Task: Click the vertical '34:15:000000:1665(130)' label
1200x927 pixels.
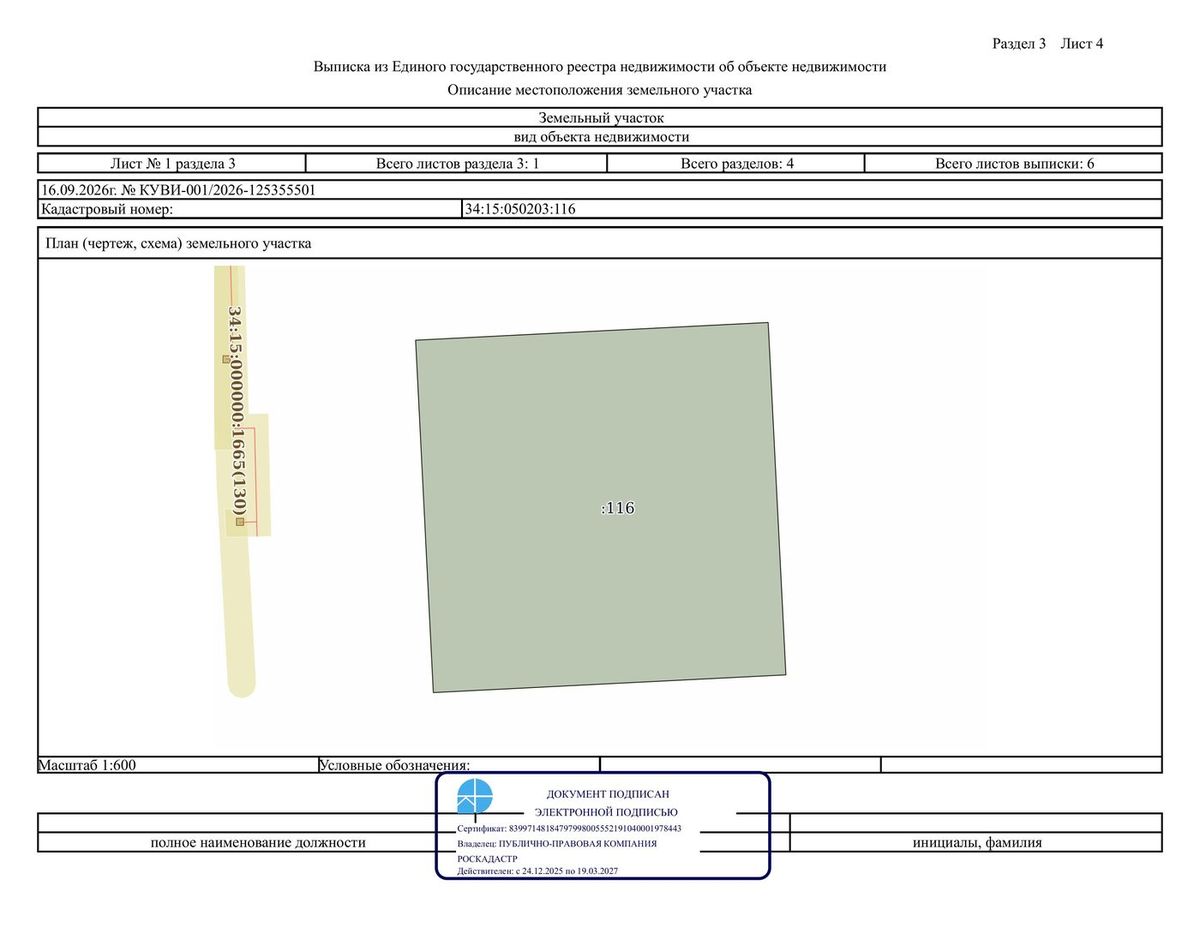Action: (236, 410)
